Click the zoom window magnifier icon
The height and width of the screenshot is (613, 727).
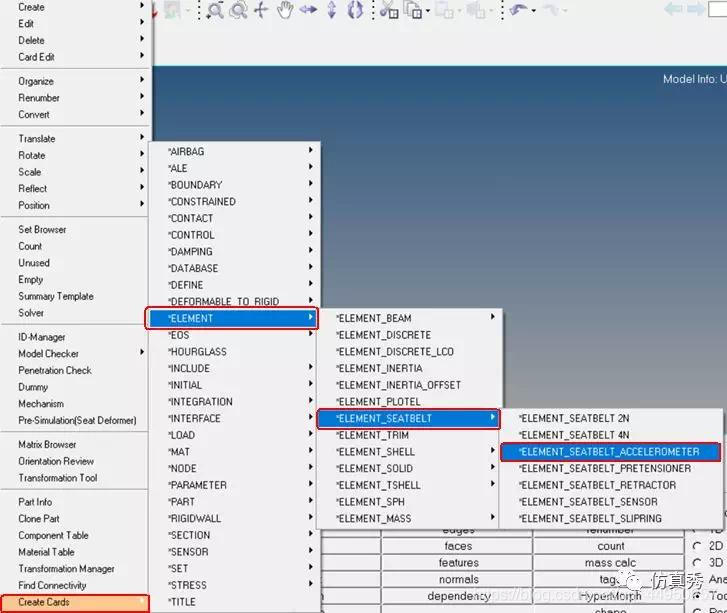[x=215, y=10]
